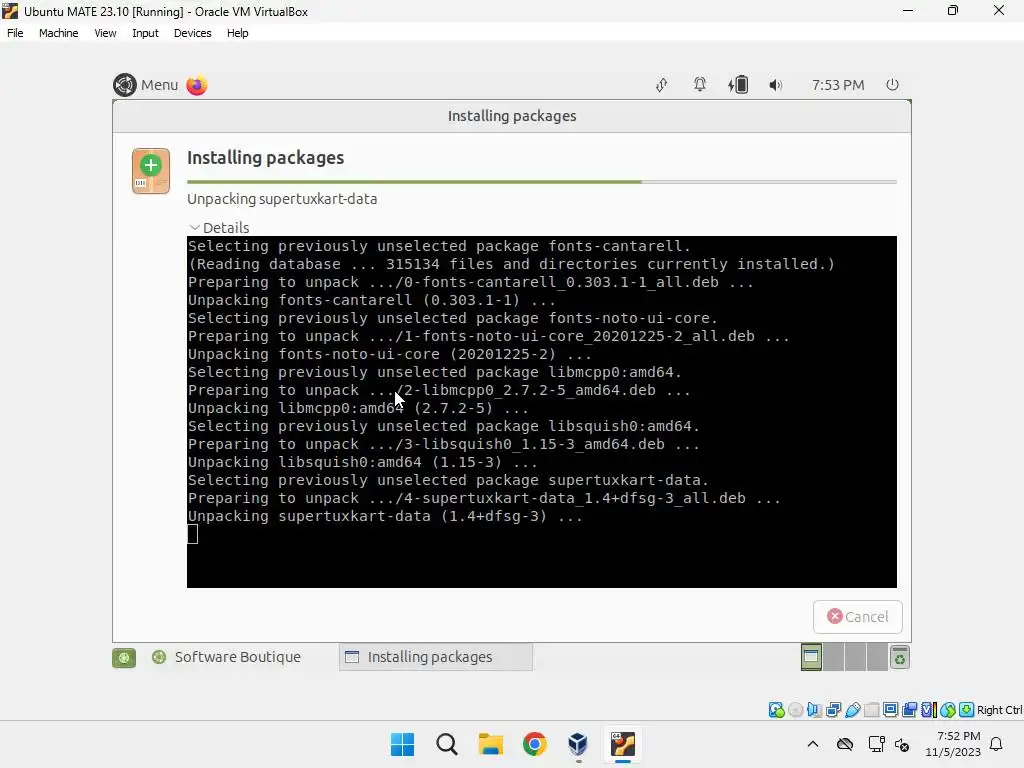Click the 7:53 PM clock in MATE panel

coord(838,85)
